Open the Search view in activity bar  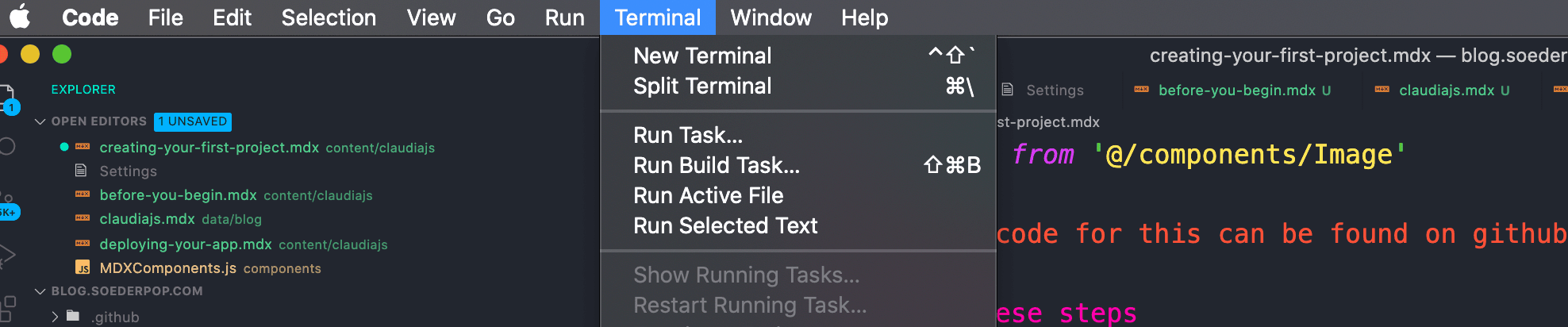(x=6, y=147)
